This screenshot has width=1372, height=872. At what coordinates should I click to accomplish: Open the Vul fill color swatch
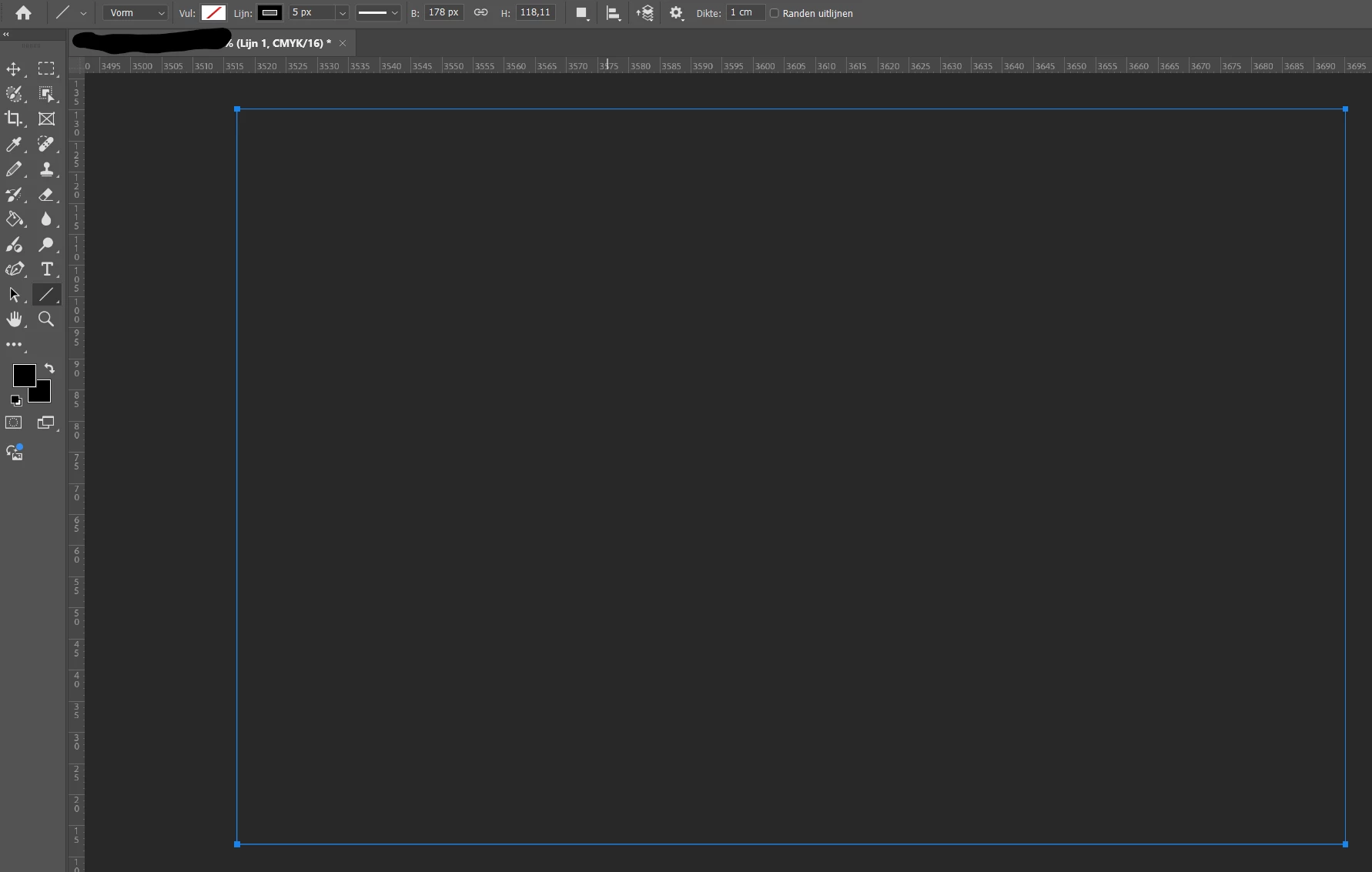pos(213,13)
